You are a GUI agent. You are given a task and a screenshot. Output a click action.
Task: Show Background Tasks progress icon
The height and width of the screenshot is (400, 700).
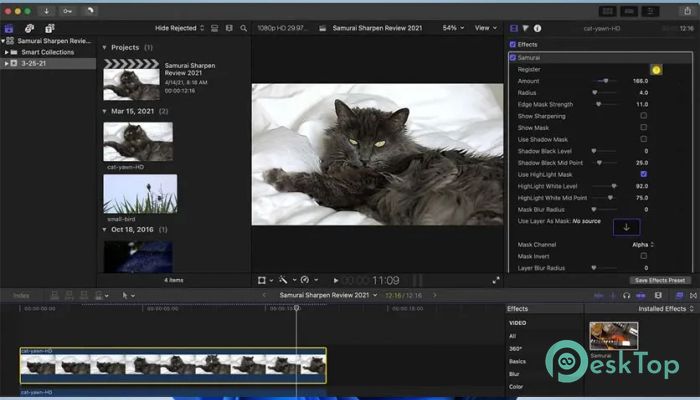pos(89,11)
